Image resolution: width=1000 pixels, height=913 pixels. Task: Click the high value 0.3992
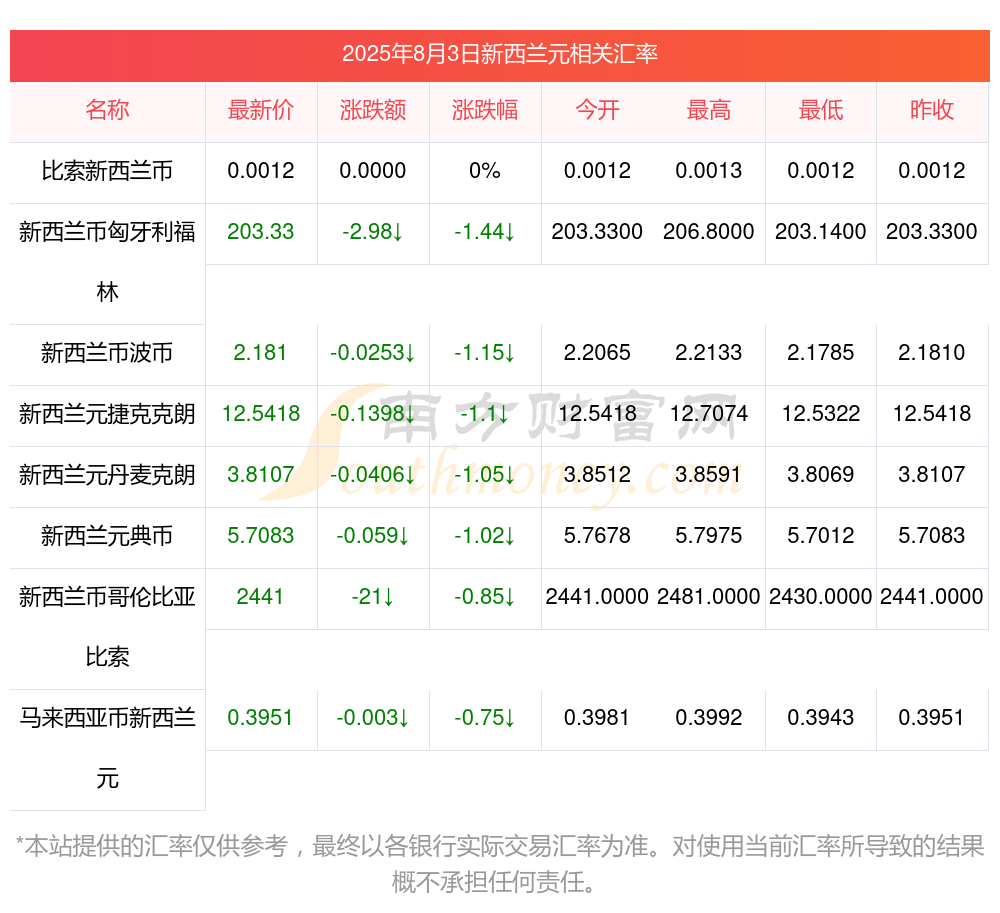[x=709, y=718]
